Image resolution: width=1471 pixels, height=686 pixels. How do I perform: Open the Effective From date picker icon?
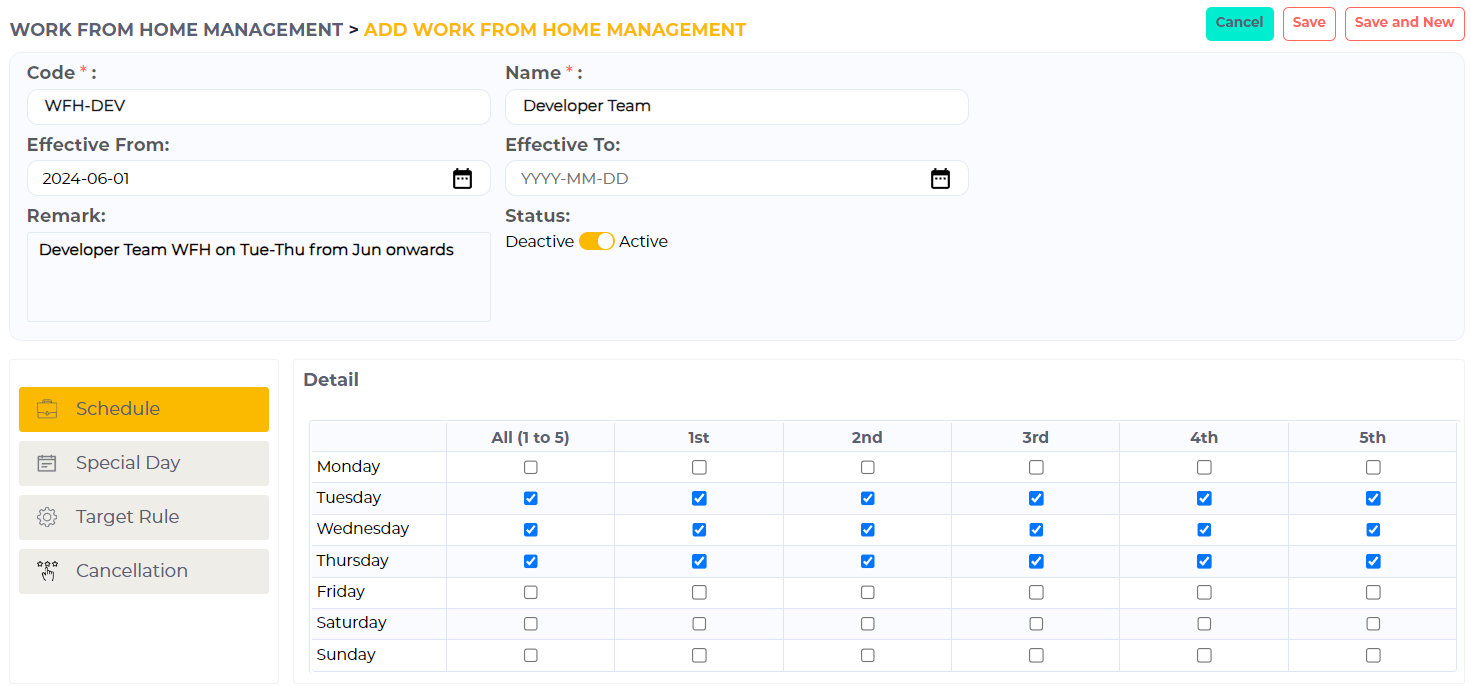pos(462,177)
